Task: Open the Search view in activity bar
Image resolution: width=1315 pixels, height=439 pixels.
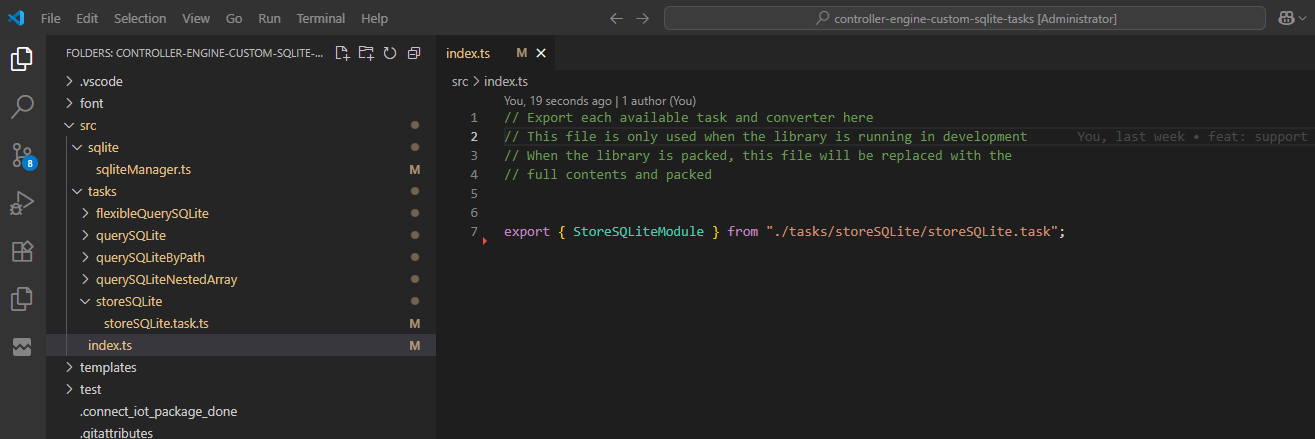Action: [22, 107]
